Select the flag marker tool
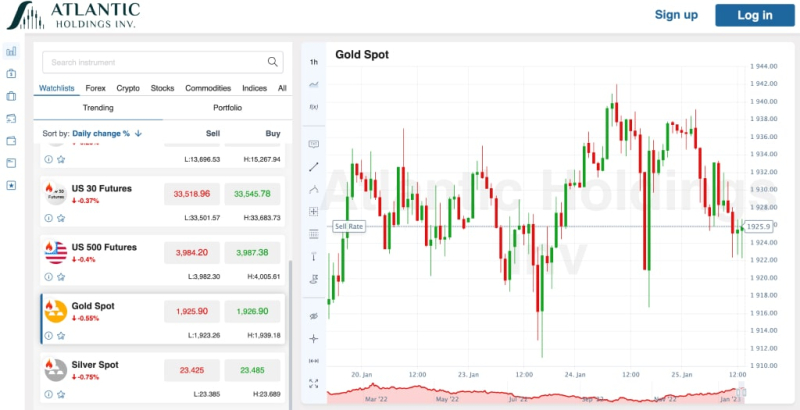This screenshot has width=800, height=410. pos(314,279)
